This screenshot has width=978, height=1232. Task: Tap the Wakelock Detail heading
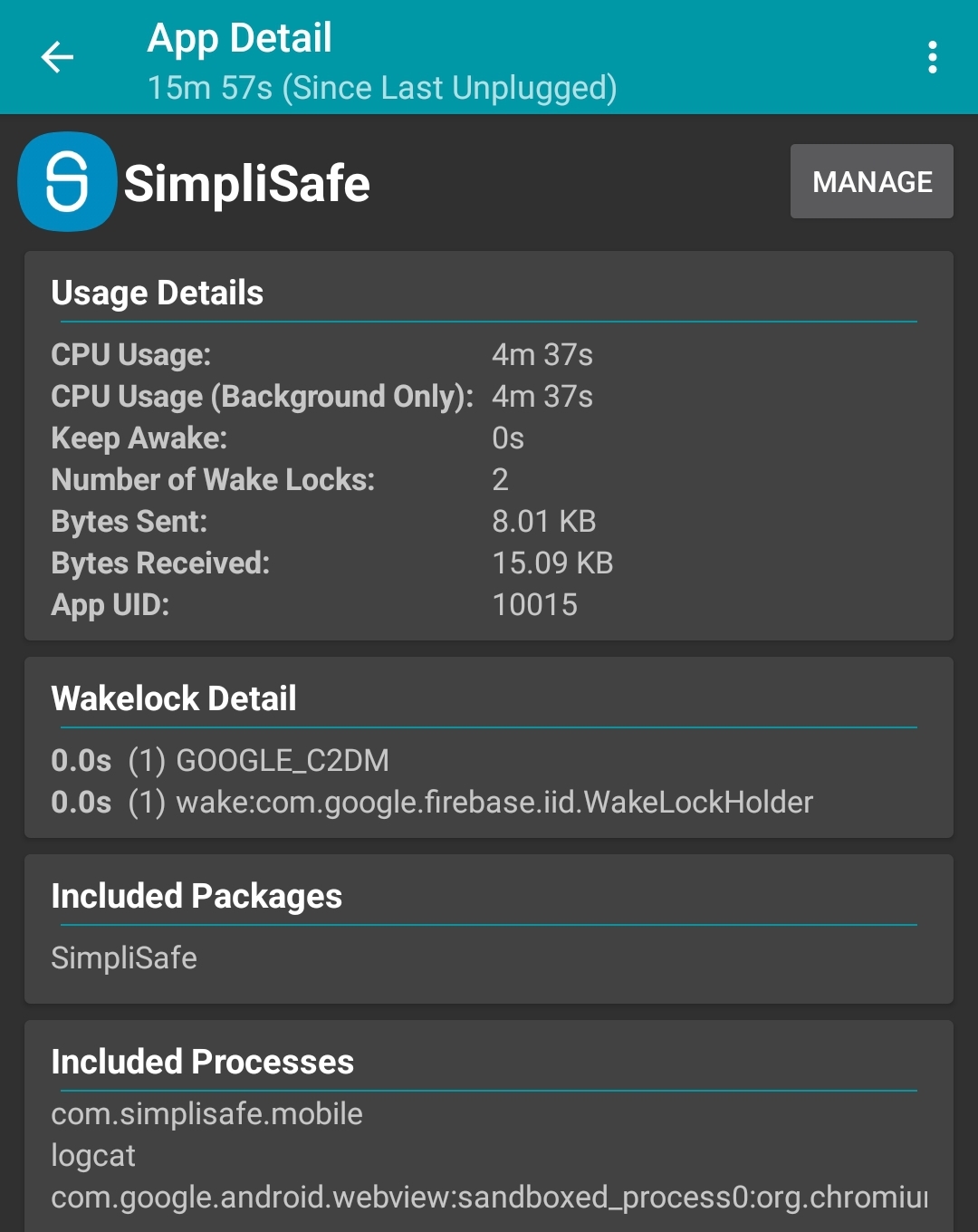174,698
